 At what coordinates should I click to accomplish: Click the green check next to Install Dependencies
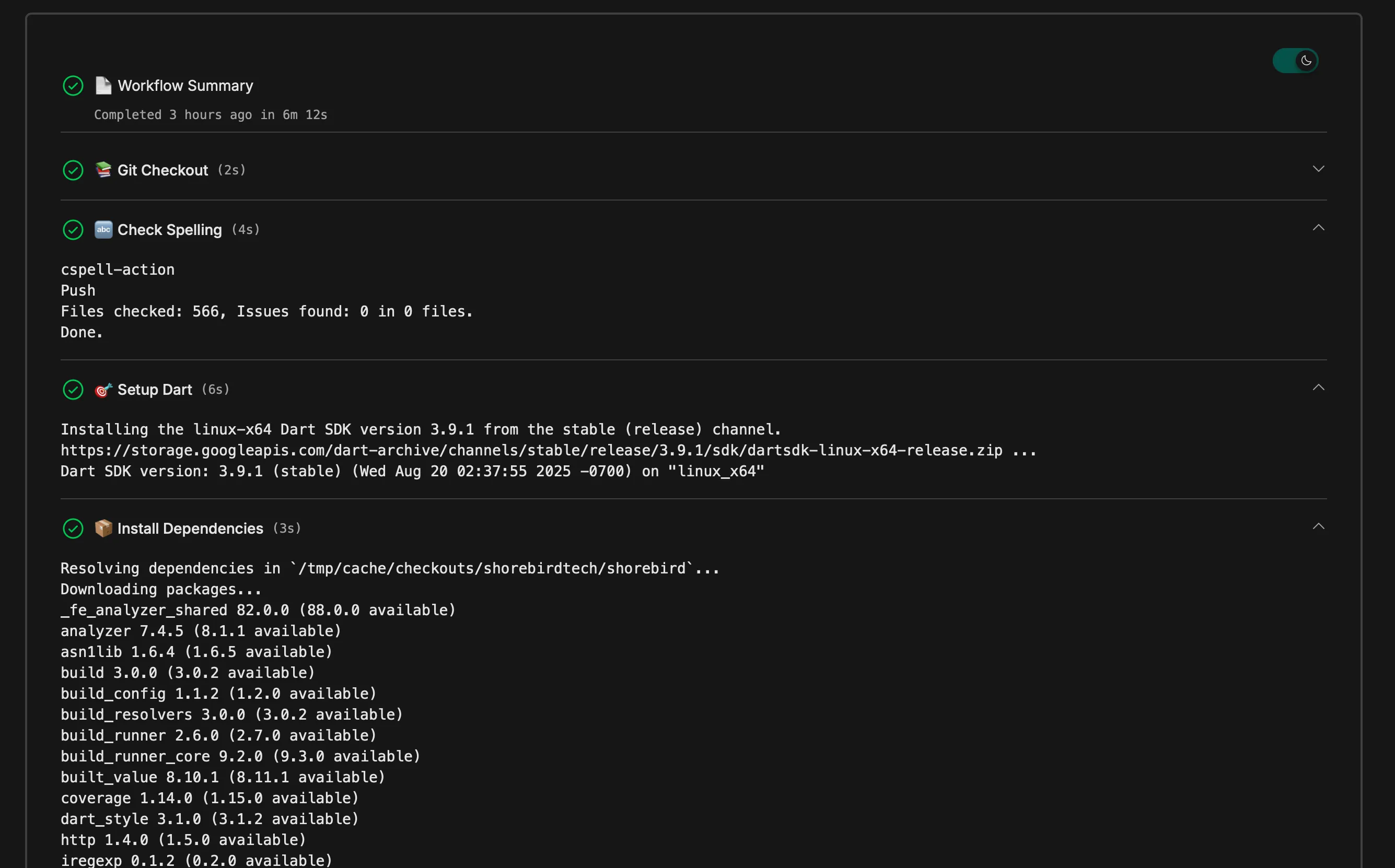coord(73,528)
